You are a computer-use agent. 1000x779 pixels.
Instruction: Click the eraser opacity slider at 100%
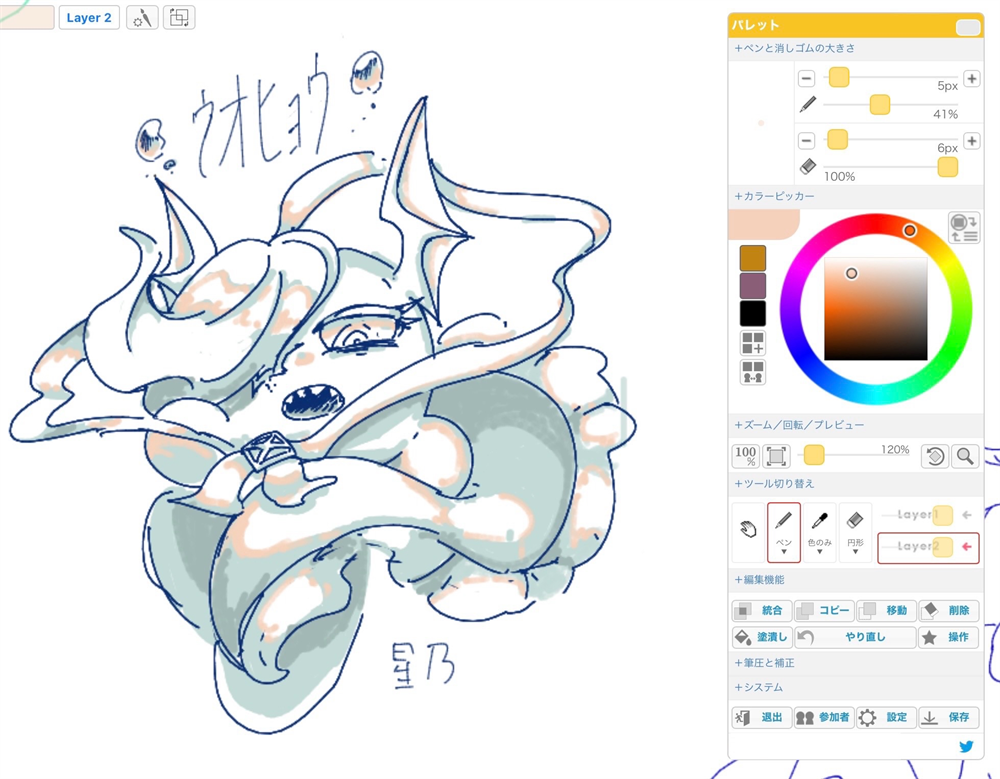(x=948, y=167)
